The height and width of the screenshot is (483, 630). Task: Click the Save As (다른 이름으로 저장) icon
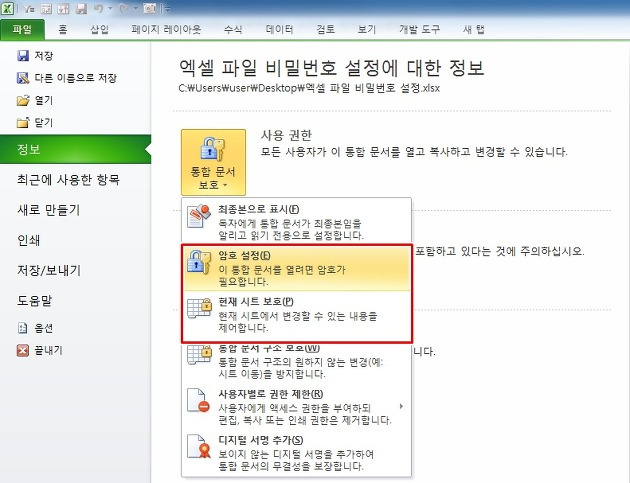23,78
